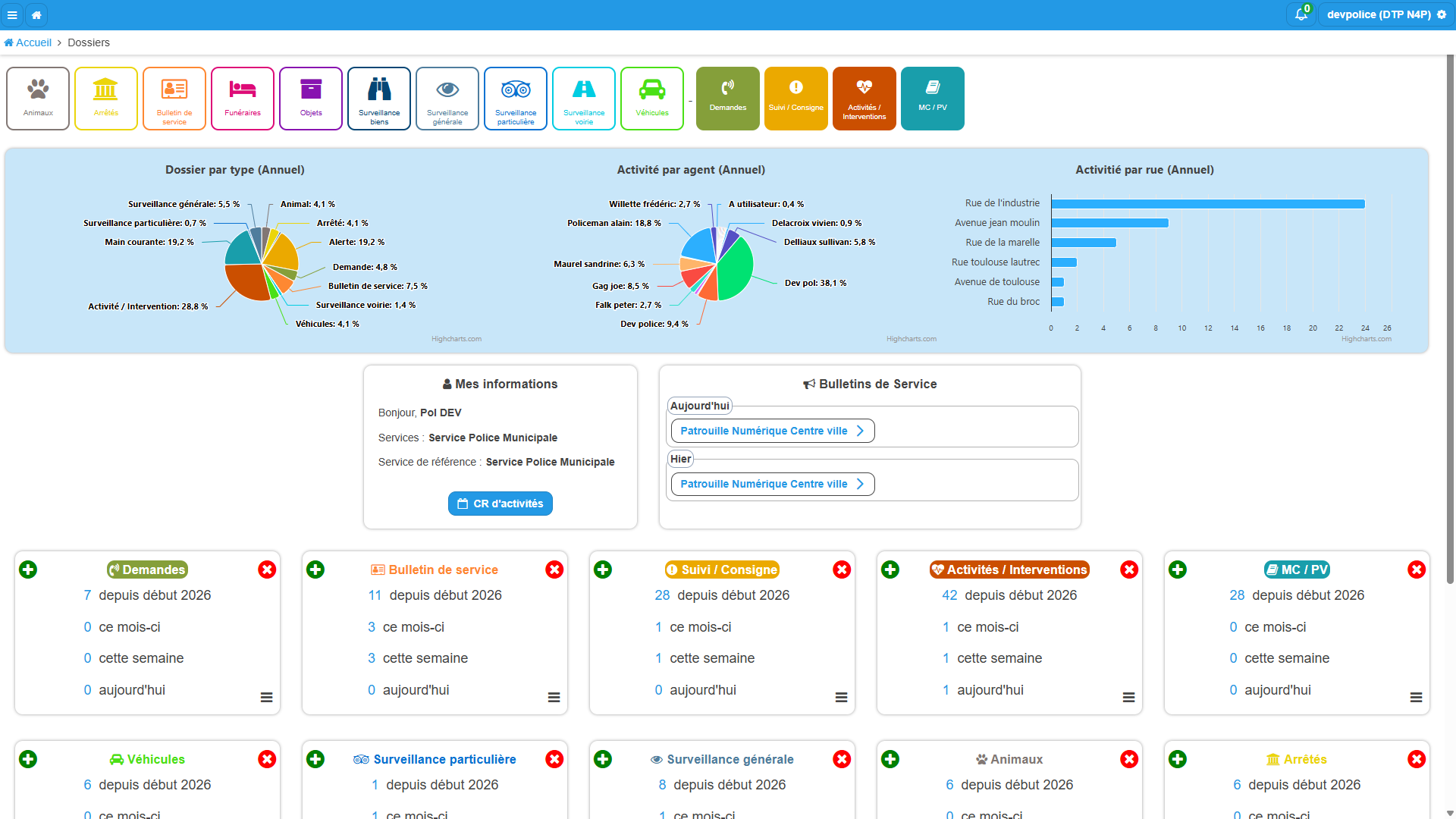The width and height of the screenshot is (1456, 819).
Task: Click the Suivi / Consigne card title badge
Action: pyautogui.click(x=722, y=570)
